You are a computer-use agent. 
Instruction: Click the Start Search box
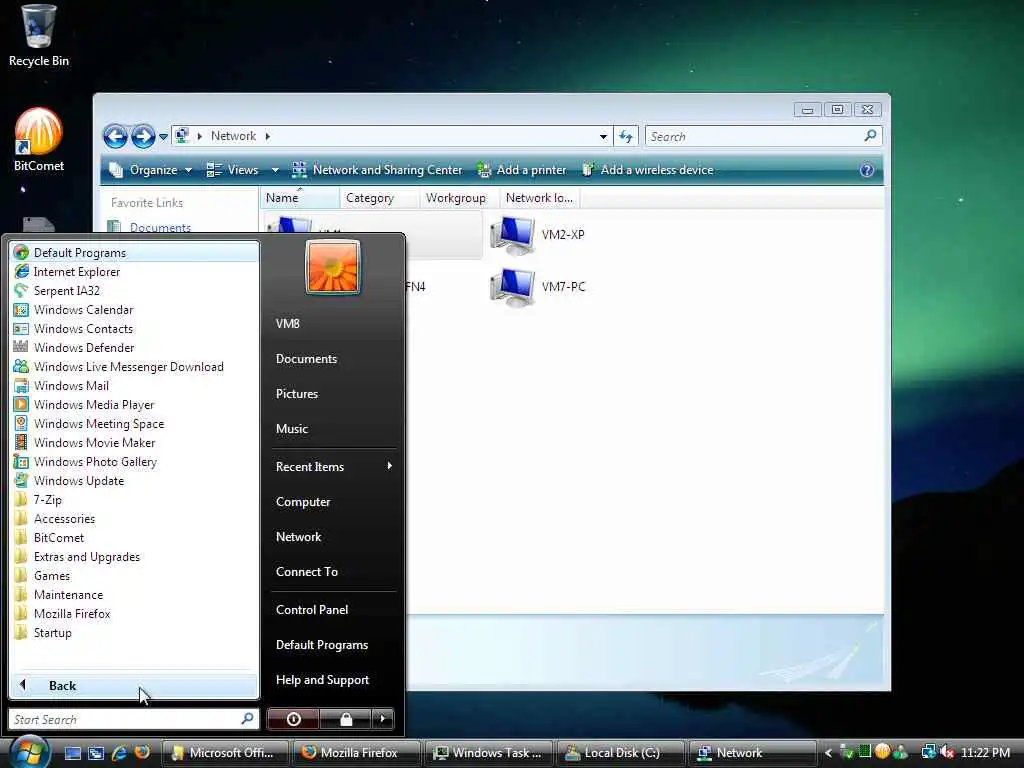point(133,719)
